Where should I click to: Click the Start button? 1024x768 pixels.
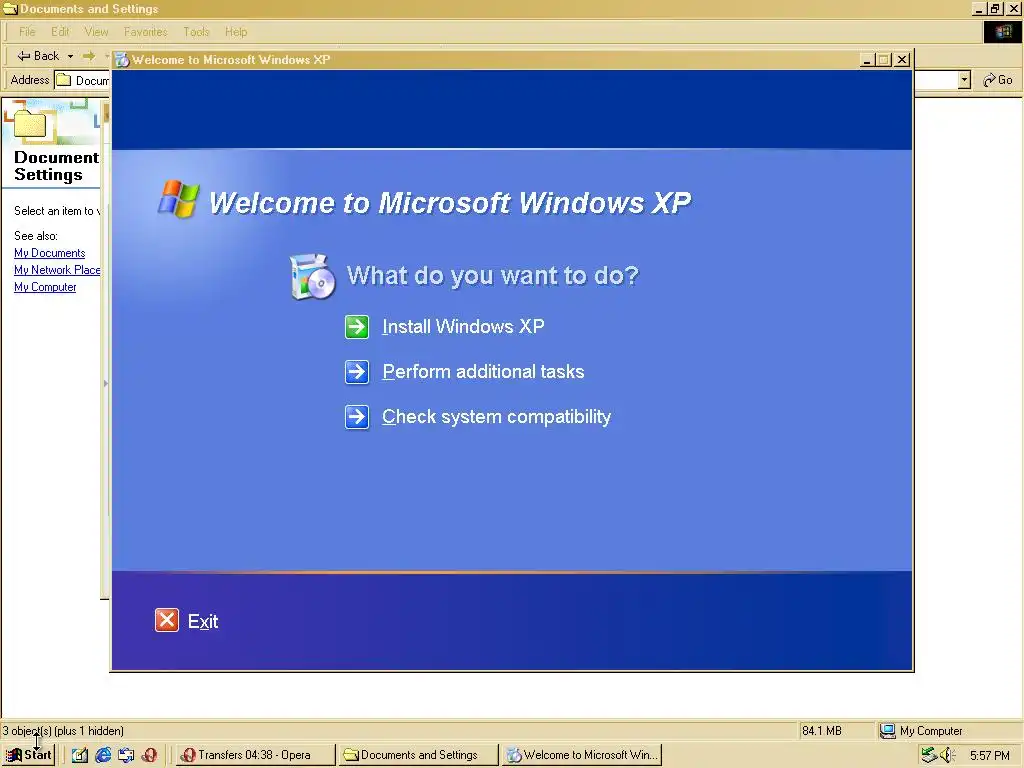point(29,755)
